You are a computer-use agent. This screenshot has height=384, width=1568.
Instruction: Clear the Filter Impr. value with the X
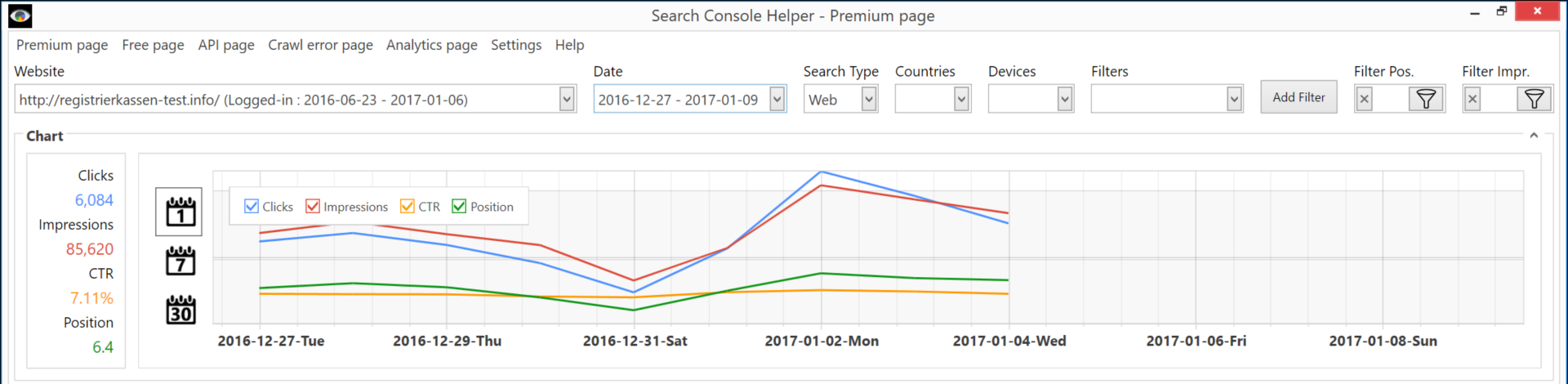coord(1472,100)
